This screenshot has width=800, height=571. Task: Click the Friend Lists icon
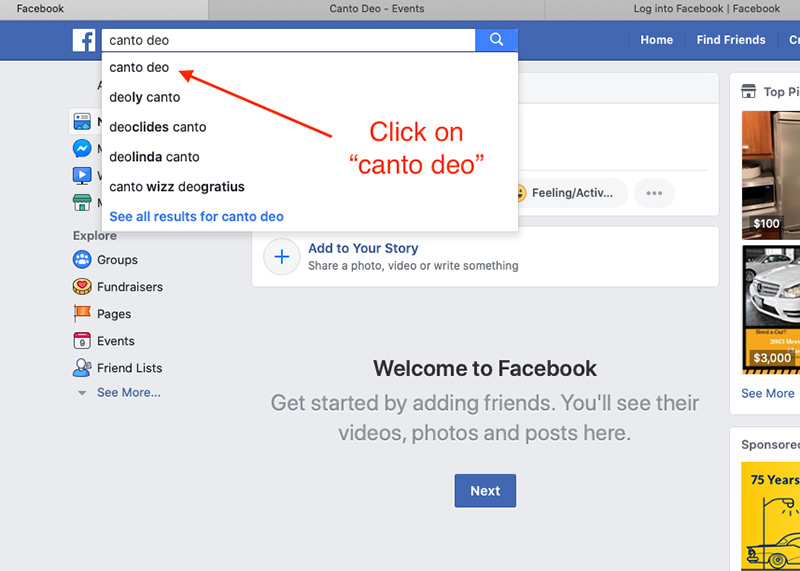click(x=82, y=368)
